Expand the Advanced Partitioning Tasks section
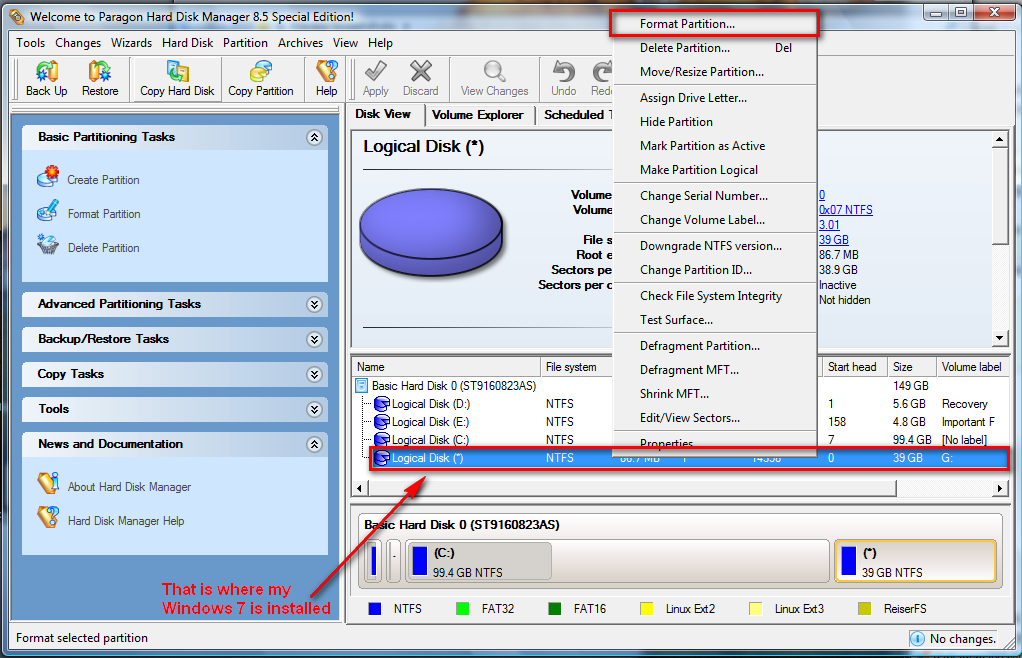1022x658 pixels. coord(314,304)
